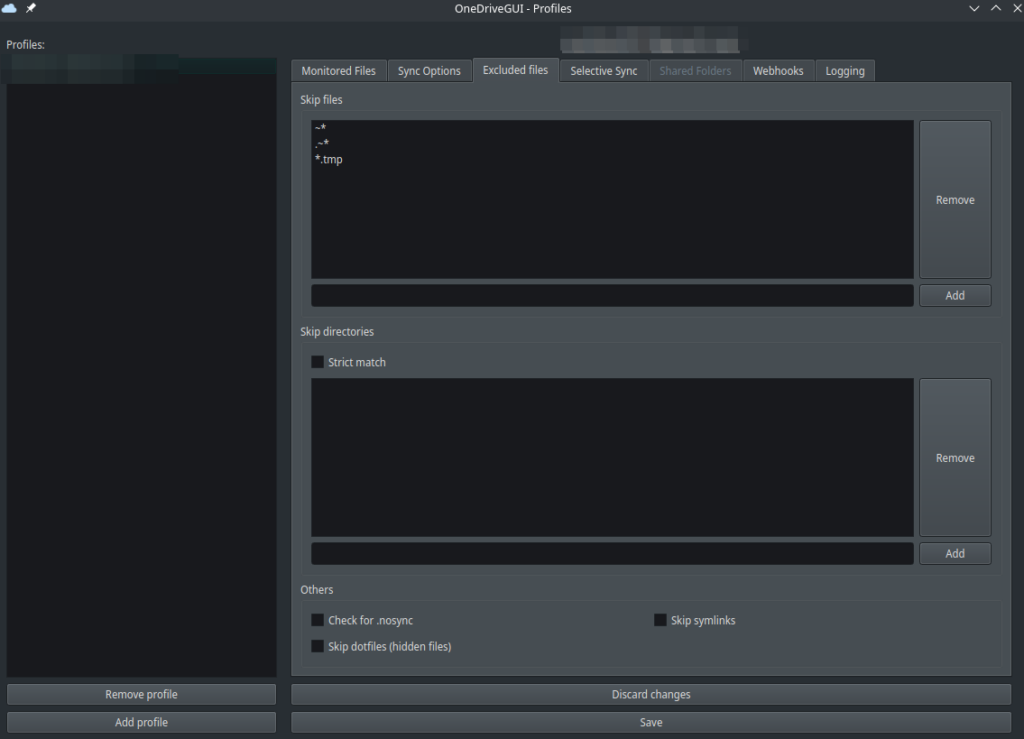The width and height of the screenshot is (1024, 739).
Task: Click the Remove profile button
Action: 141,694
